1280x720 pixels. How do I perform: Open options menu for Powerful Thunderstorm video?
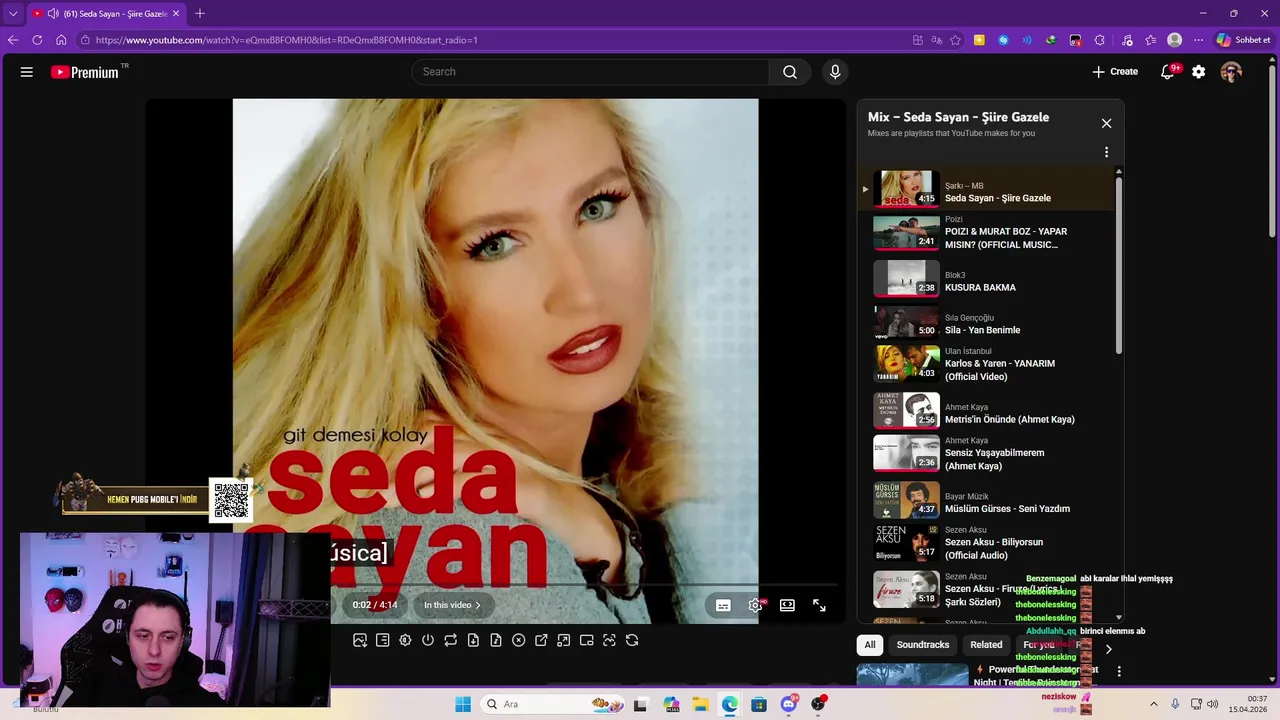1119,671
